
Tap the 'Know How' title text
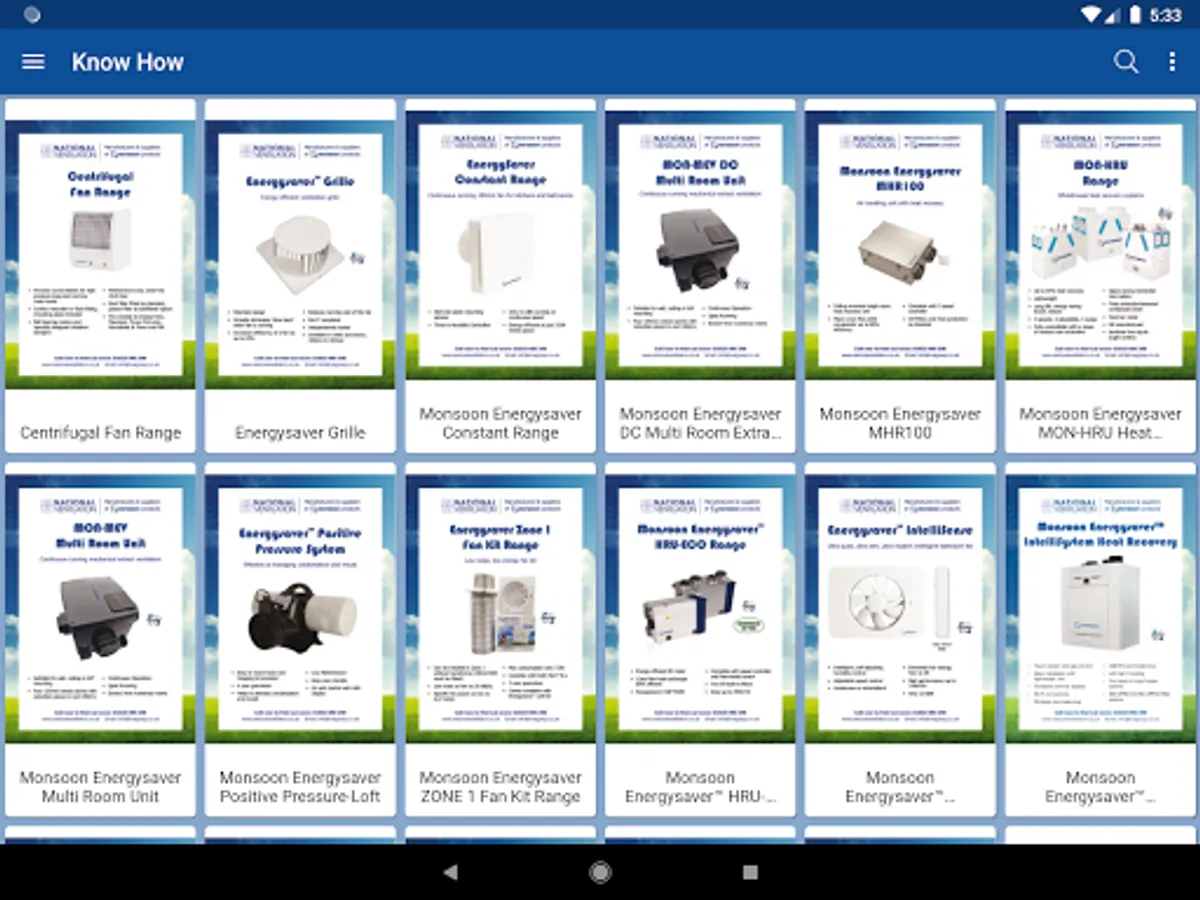click(128, 62)
